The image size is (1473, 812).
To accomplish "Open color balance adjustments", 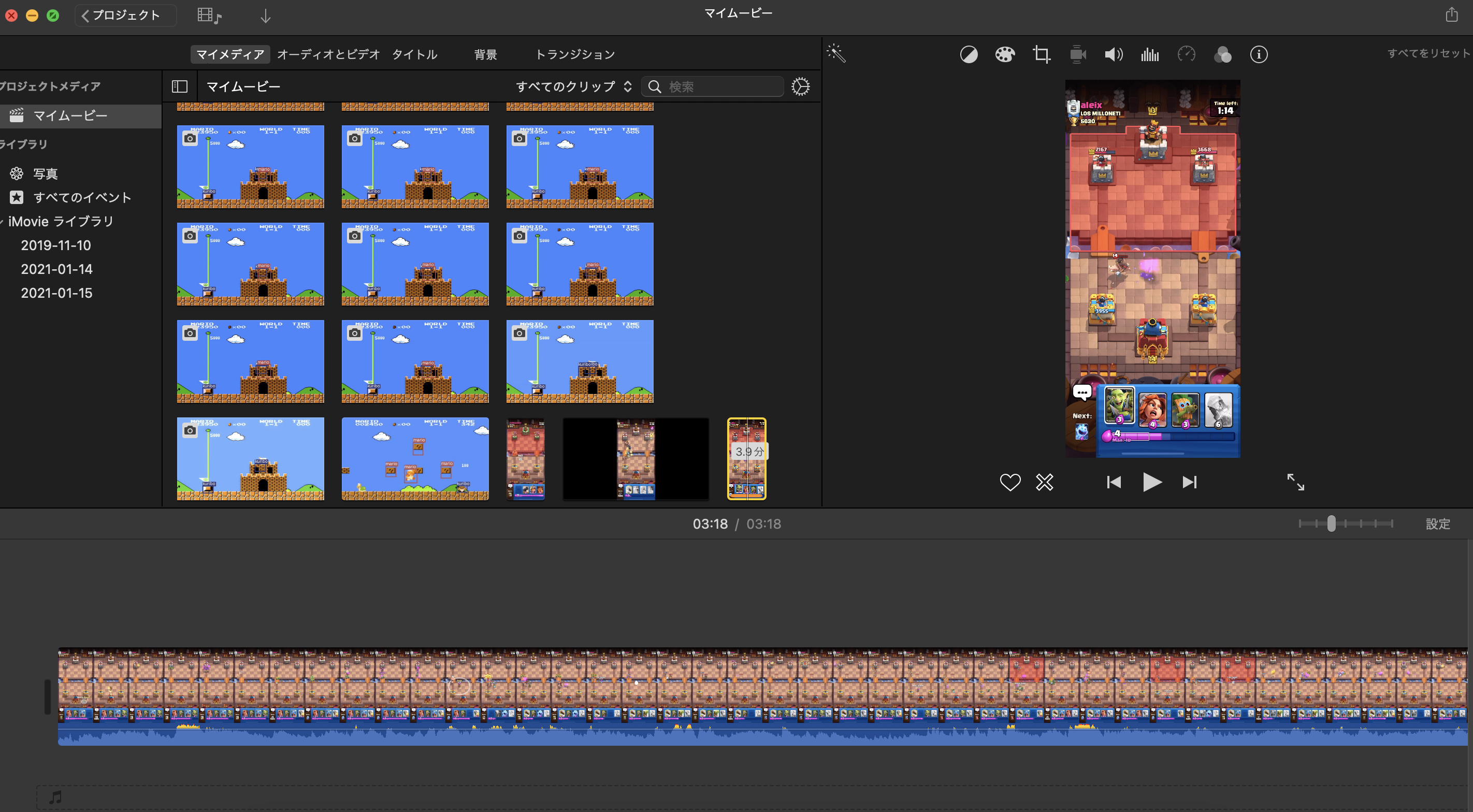I will (x=969, y=55).
